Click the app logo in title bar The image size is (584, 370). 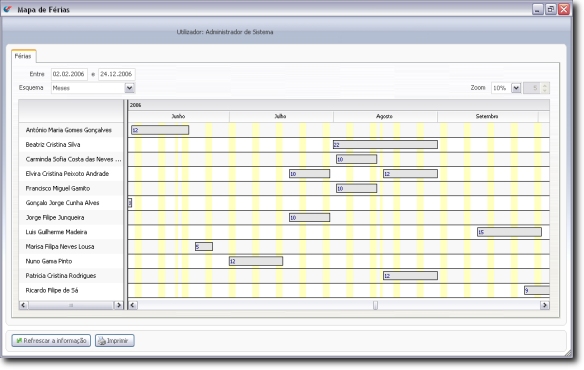pyautogui.click(x=7, y=9)
